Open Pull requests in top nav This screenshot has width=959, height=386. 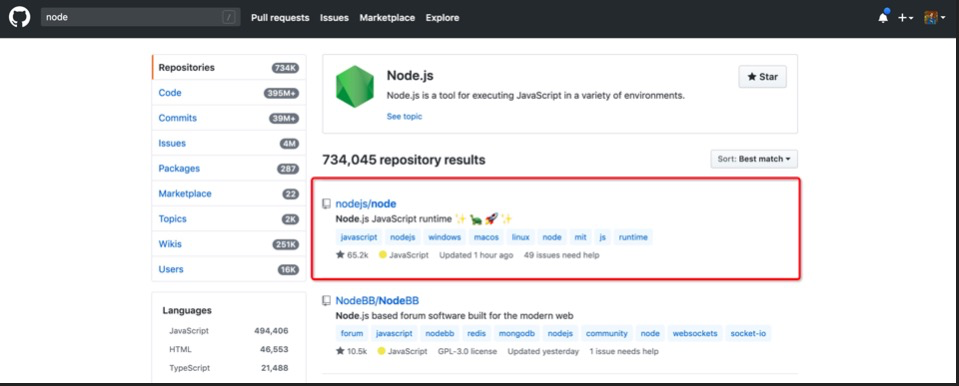tap(280, 18)
